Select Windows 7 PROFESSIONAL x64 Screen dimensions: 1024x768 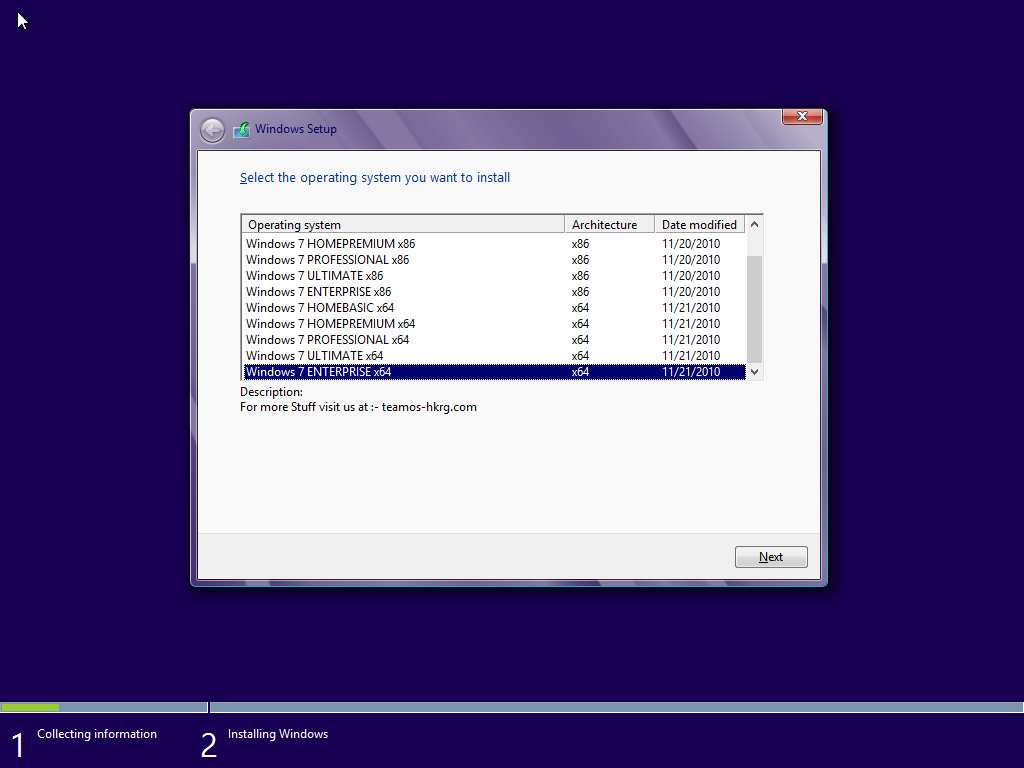pos(494,340)
